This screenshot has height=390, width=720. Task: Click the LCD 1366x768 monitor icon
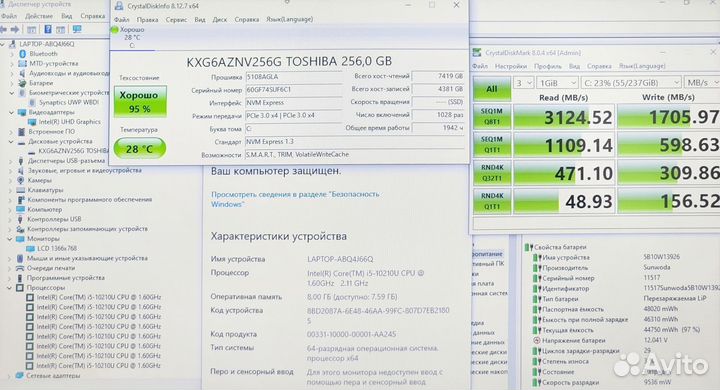30,249
